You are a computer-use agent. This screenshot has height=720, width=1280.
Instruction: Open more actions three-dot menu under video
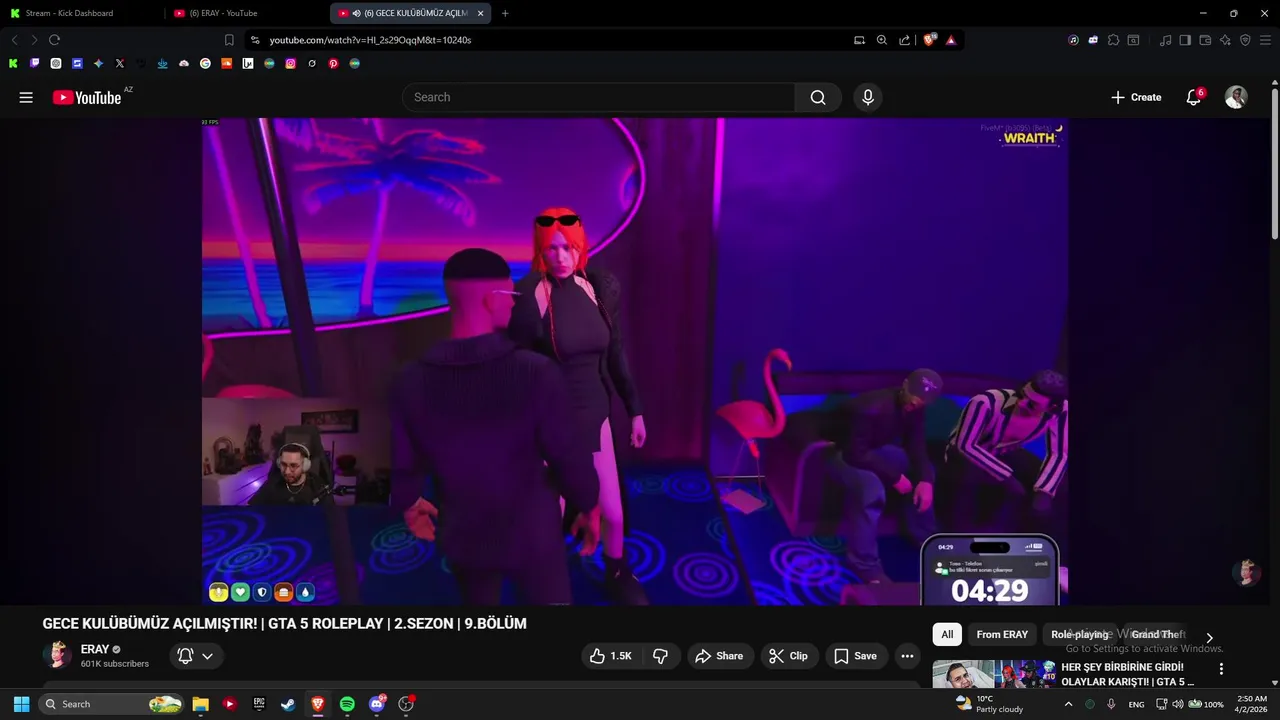(907, 656)
